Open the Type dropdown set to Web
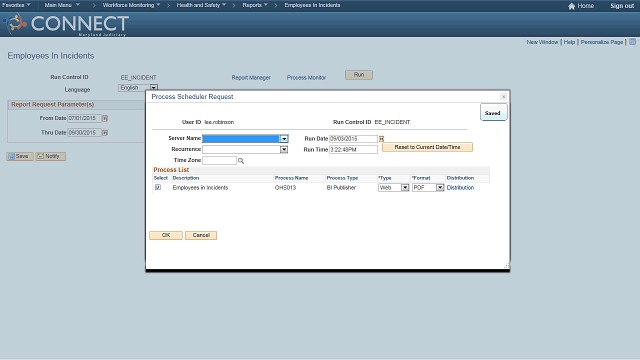The height and width of the screenshot is (360, 640). (405, 188)
